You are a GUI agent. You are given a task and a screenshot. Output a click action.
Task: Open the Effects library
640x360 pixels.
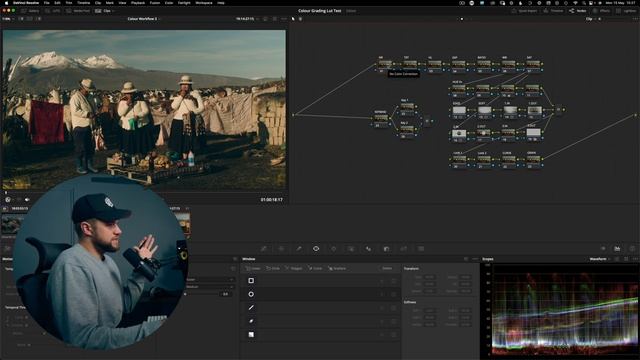click(602, 11)
